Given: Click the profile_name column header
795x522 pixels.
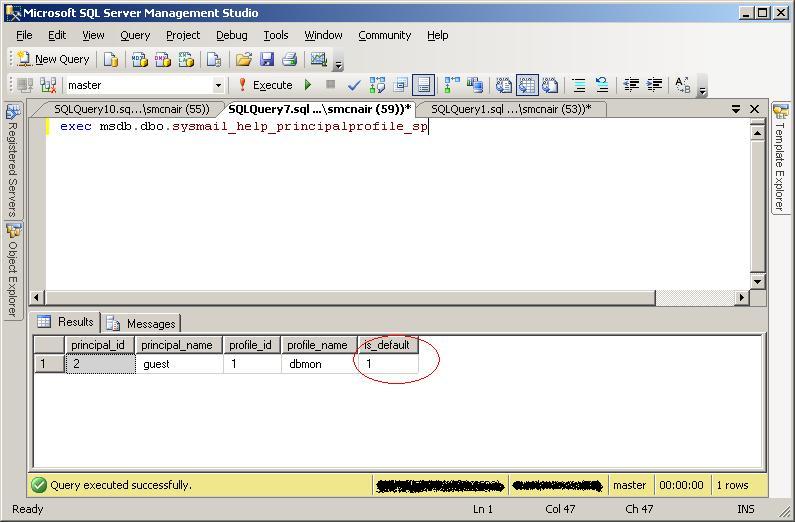Looking at the screenshot, I should point(317,345).
